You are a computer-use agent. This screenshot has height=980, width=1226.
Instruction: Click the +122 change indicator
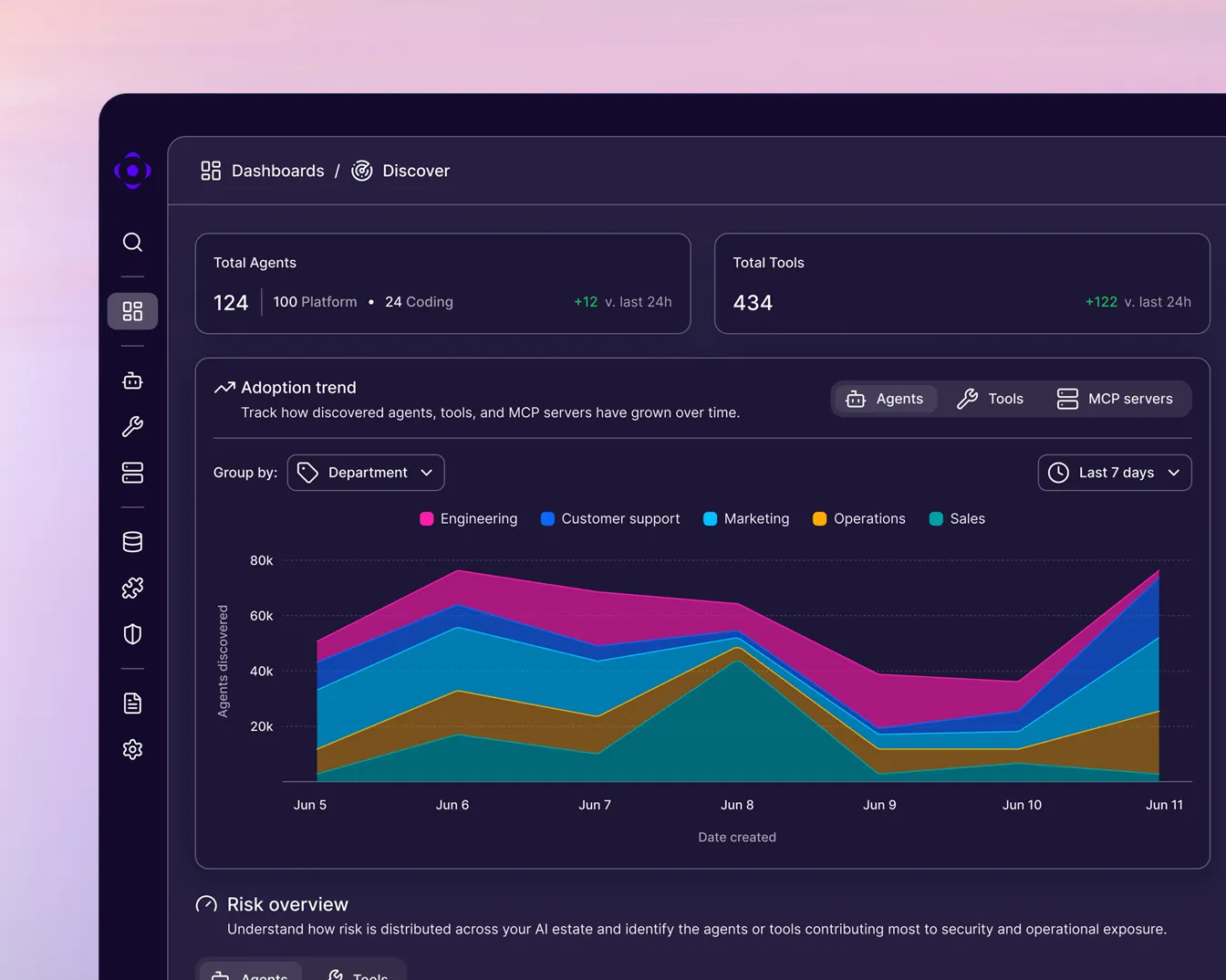1101,302
